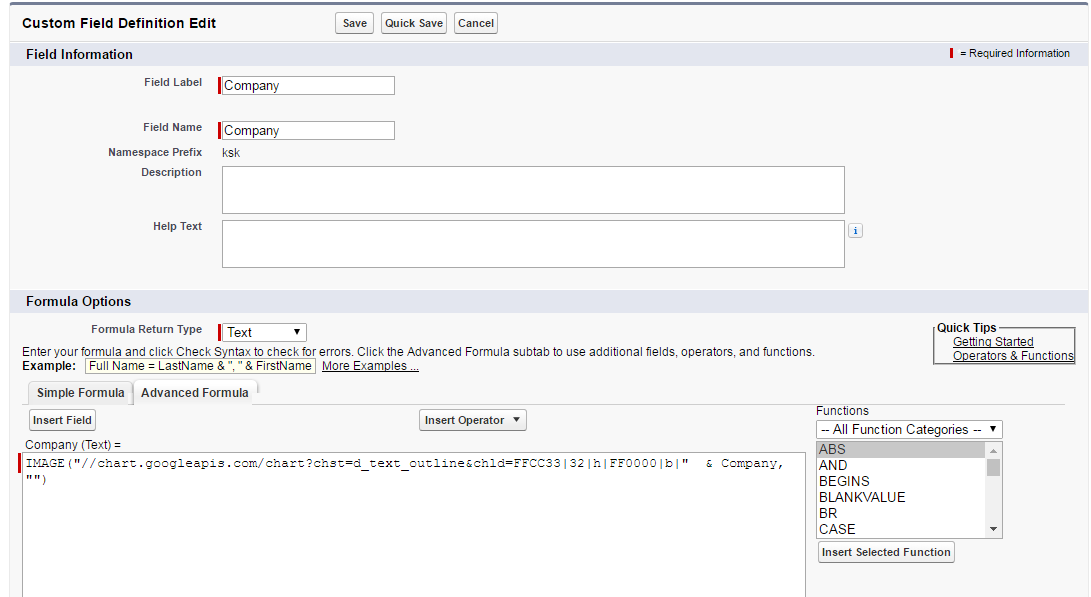Cancel editing the custom field
Screen dimensions: 1091x597
(475, 22)
